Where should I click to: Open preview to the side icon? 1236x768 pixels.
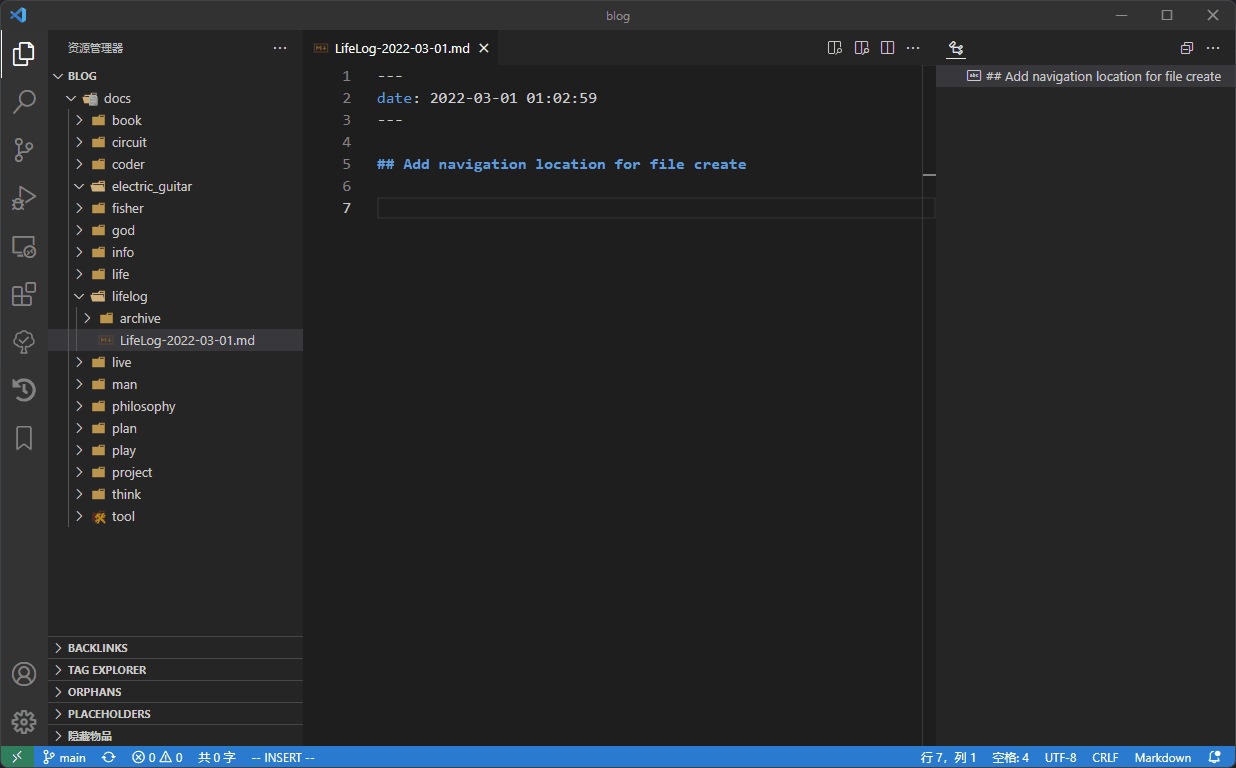[836, 48]
